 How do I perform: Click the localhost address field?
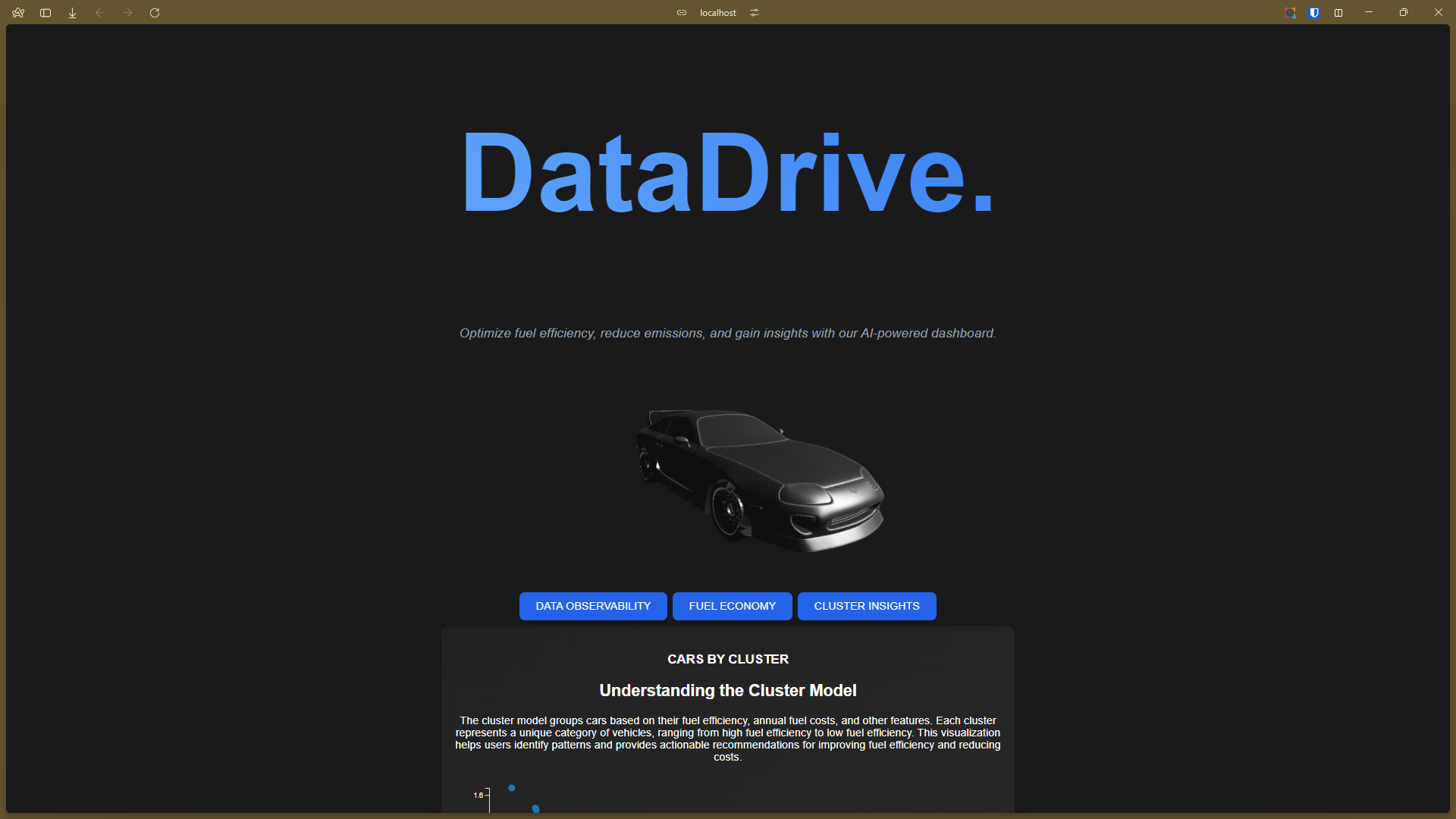[717, 13]
